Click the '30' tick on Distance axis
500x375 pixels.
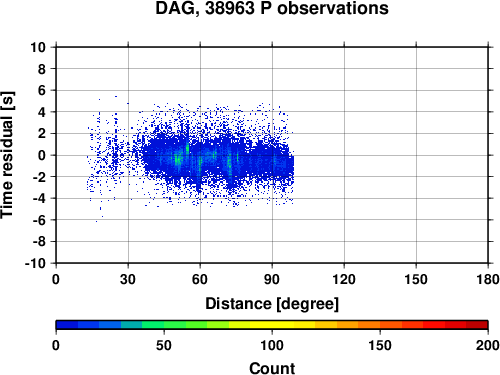point(128,279)
